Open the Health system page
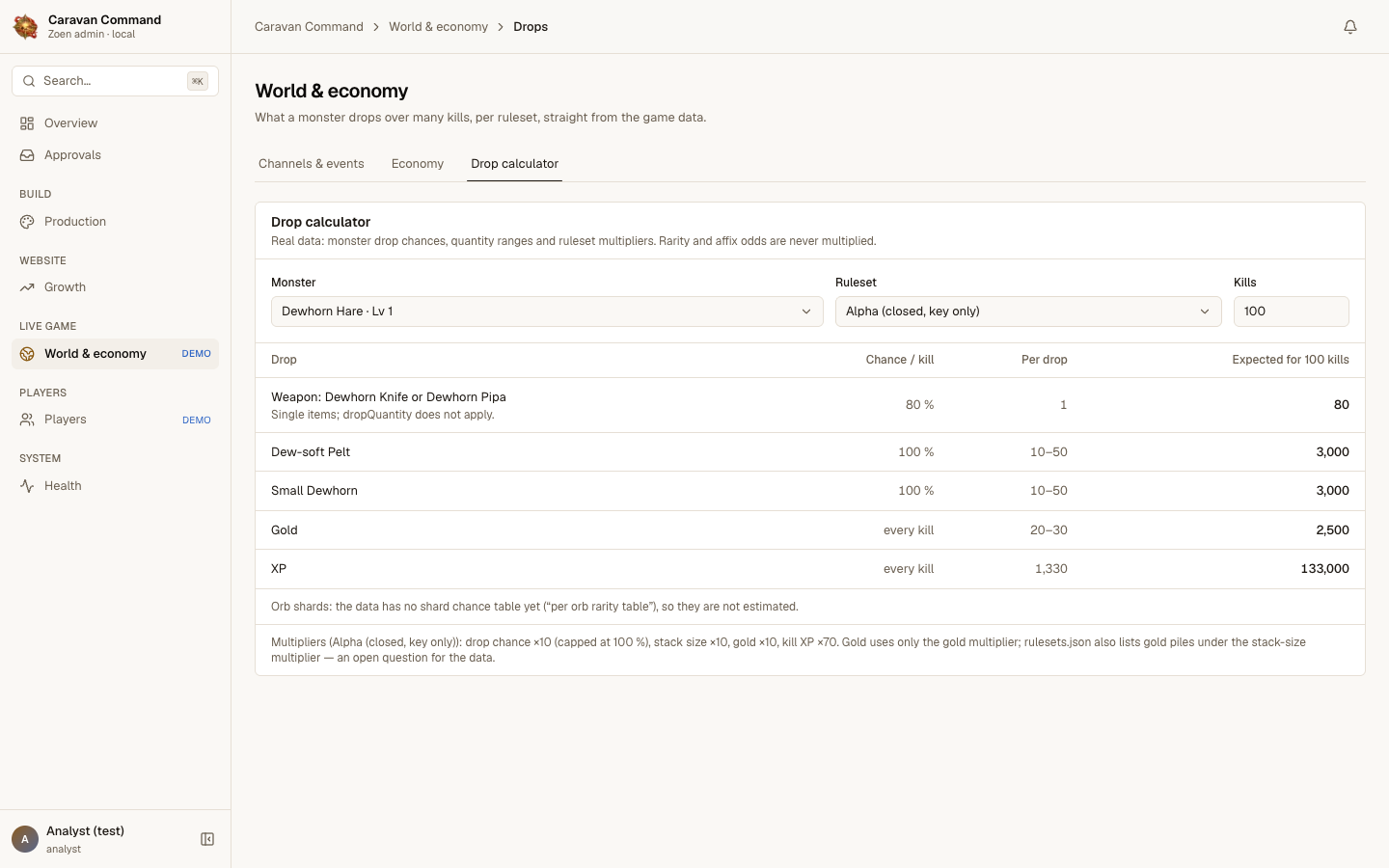 (x=116, y=486)
